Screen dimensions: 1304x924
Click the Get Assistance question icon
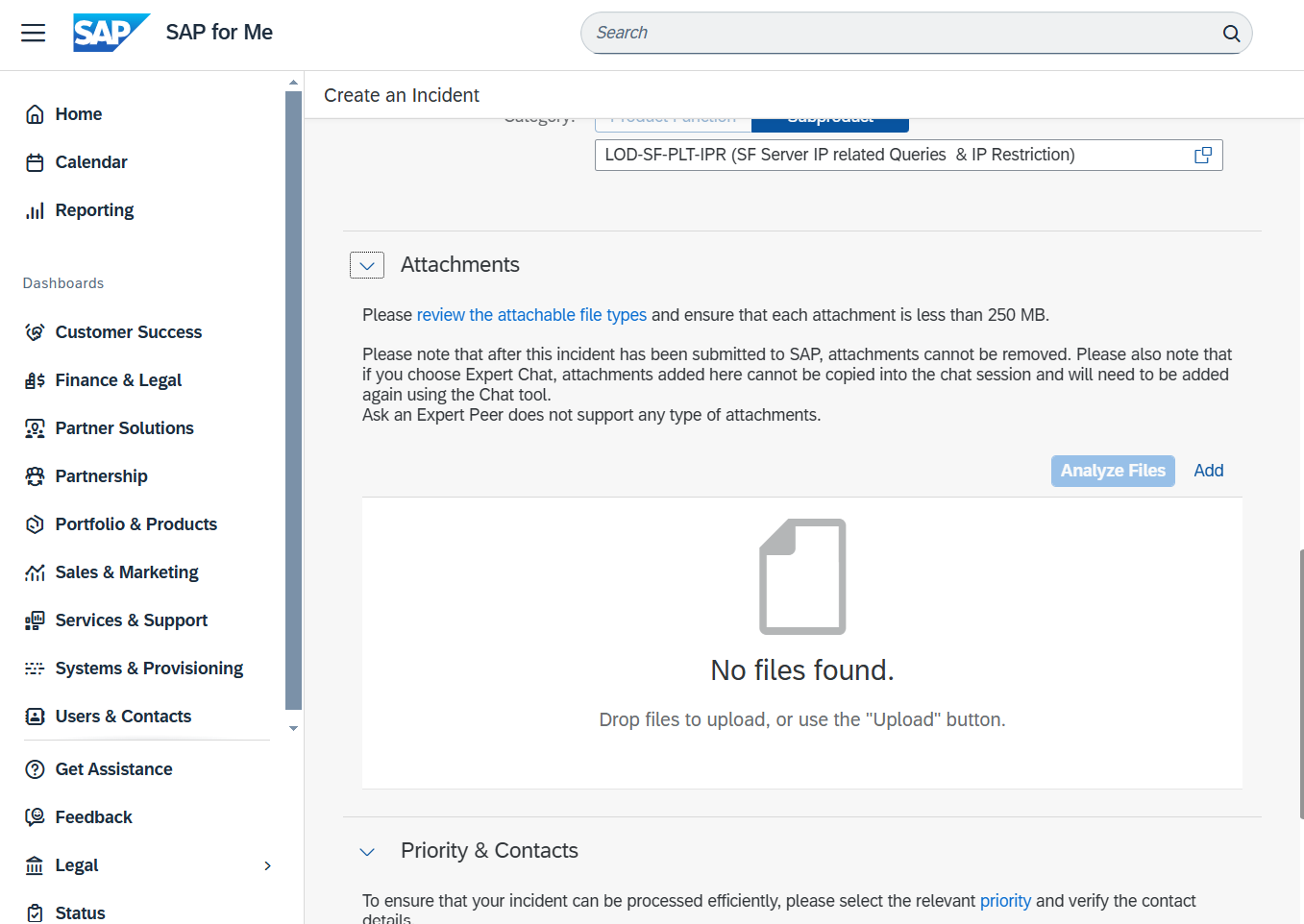35,769
